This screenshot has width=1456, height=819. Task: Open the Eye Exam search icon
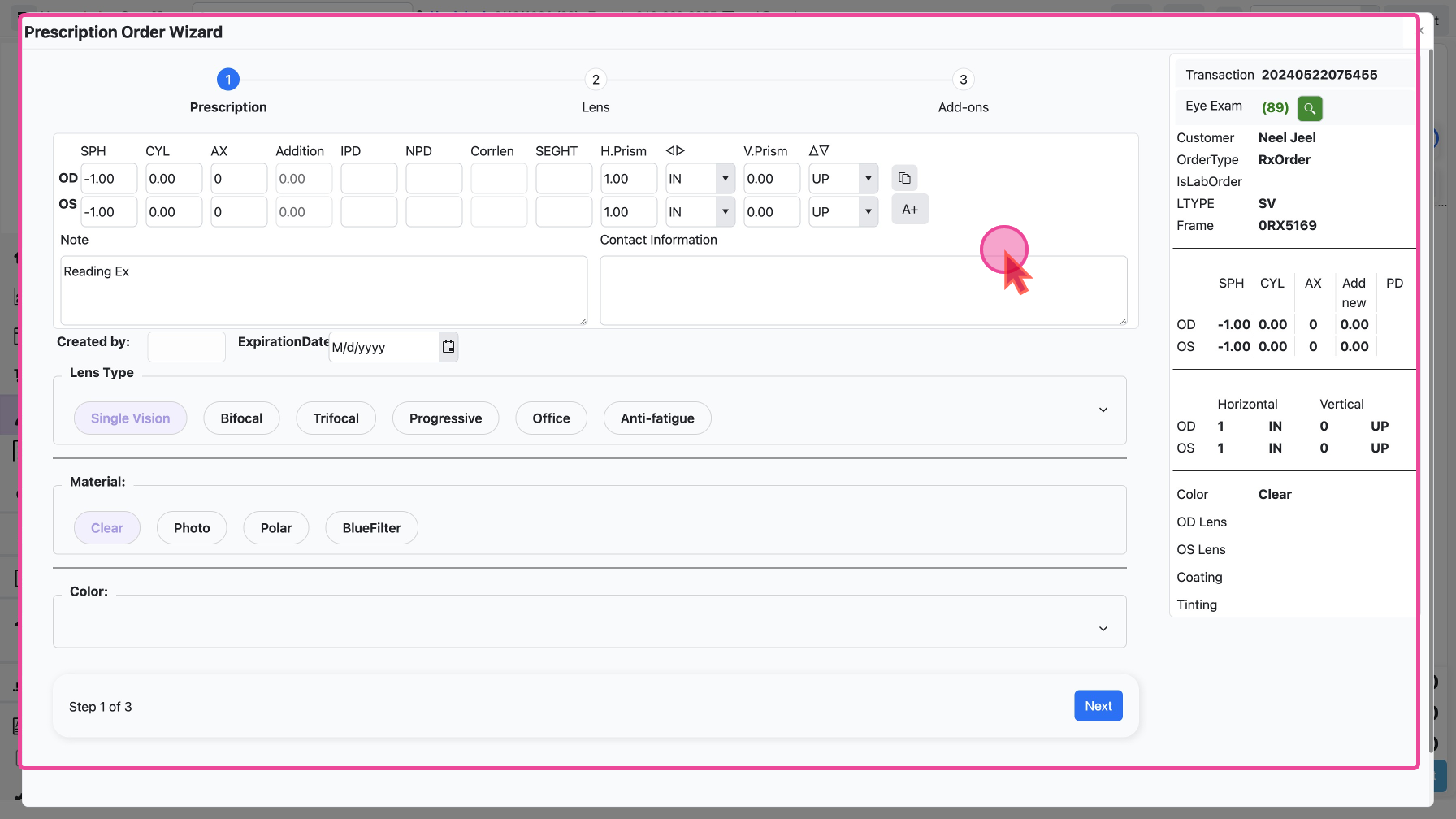(1310, 108)
